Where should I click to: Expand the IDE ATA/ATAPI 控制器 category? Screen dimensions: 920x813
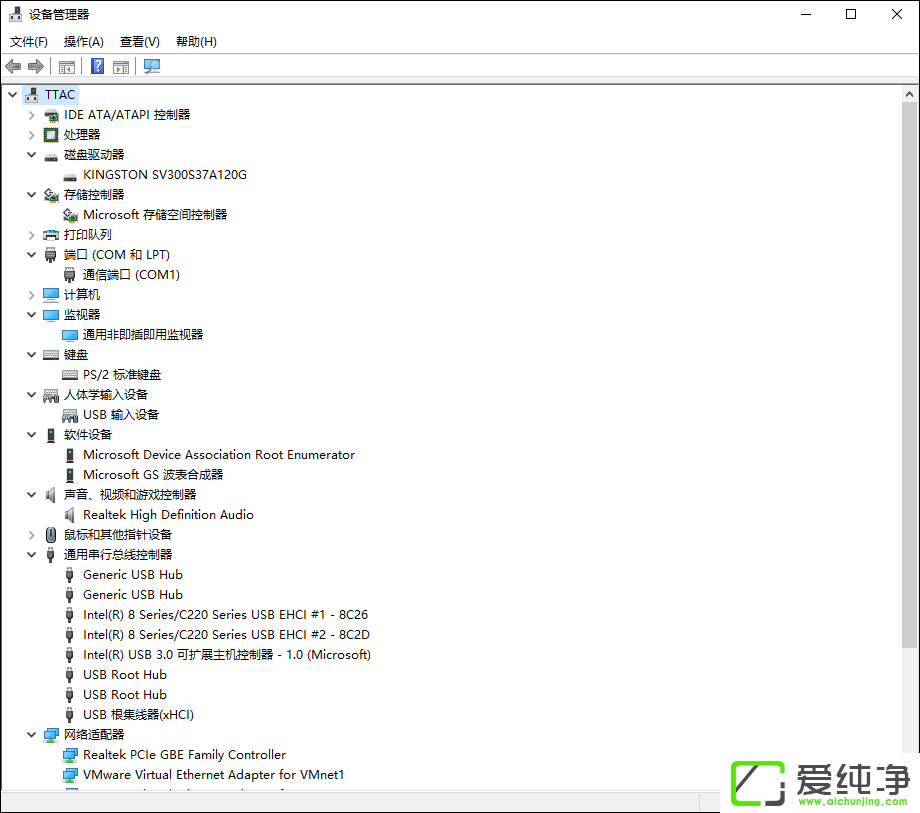pos(31,114)
